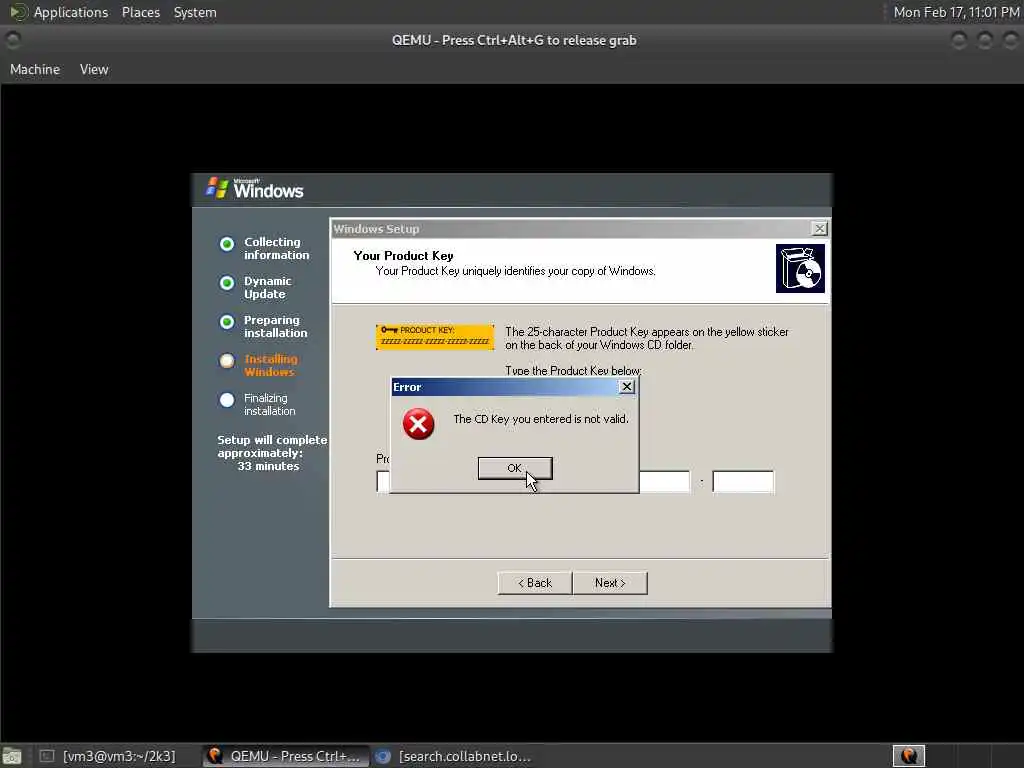Click the QEMU window menu button

(x=12, y=40)
